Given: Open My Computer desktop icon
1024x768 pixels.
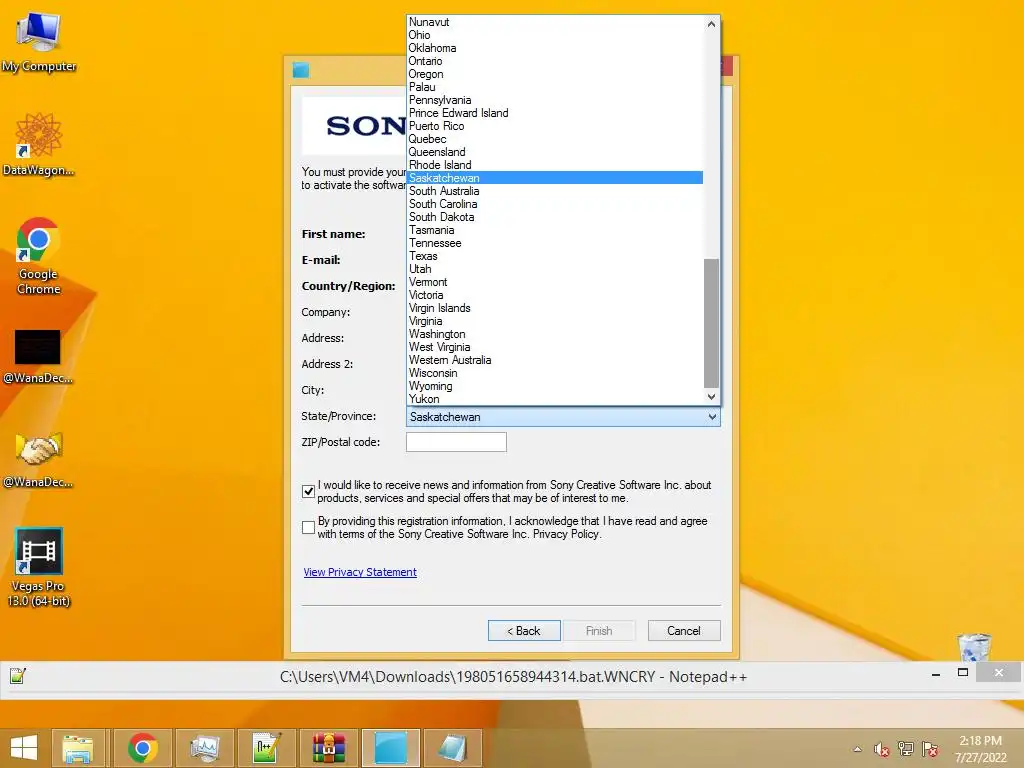Looking at the screenshot, I should tap(39, 42).
